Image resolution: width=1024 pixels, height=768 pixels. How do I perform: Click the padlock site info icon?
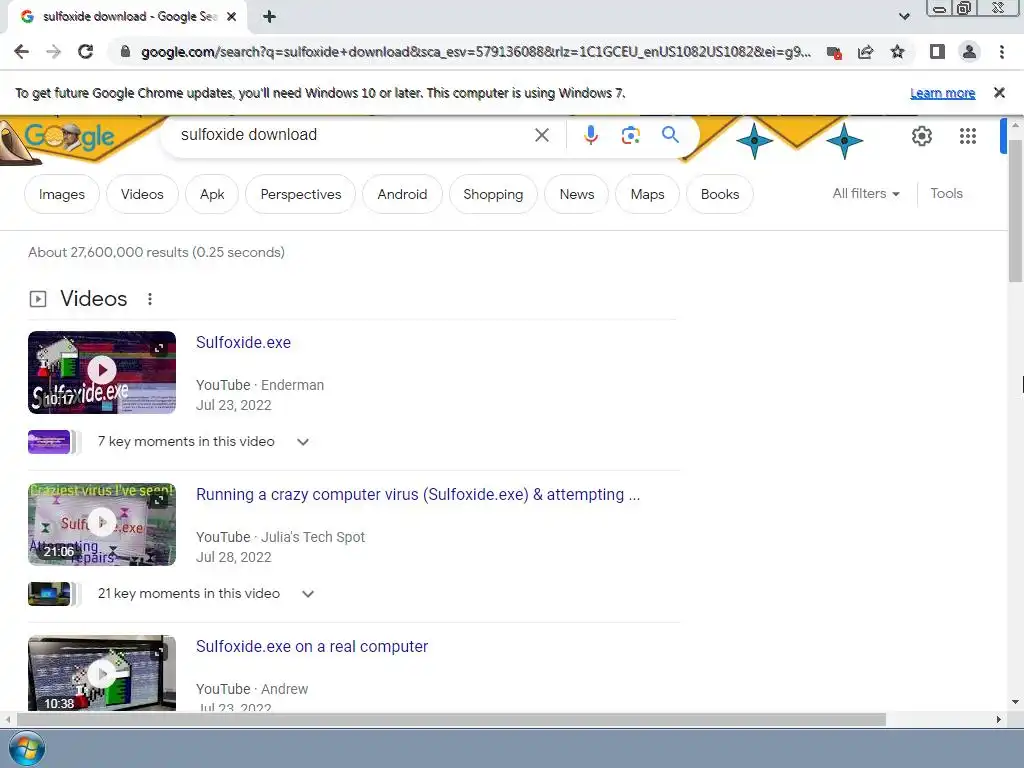point(125,52)
